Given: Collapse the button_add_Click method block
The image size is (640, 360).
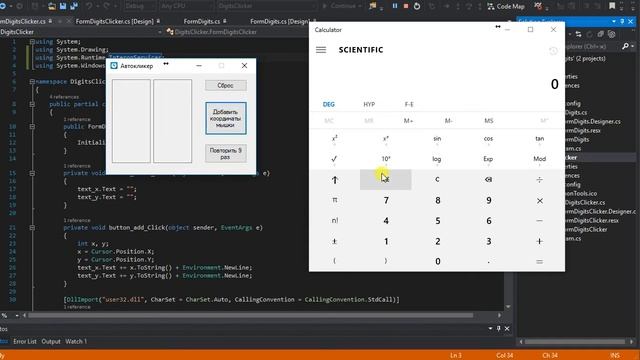Looking at the screenshot, I should [32, 228].
